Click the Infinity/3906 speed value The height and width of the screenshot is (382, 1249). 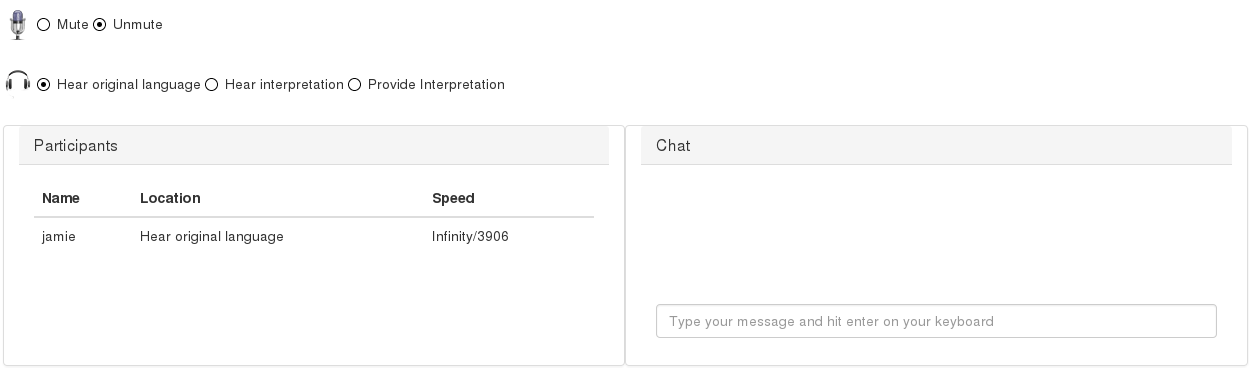[470, 237]
